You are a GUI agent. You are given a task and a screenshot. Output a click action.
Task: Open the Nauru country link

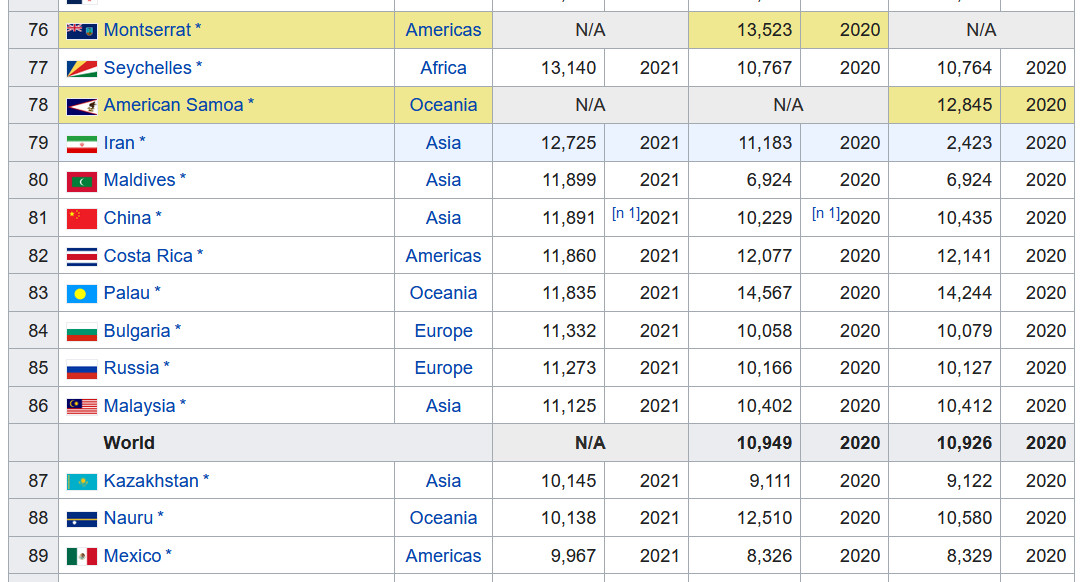[128, 518]
